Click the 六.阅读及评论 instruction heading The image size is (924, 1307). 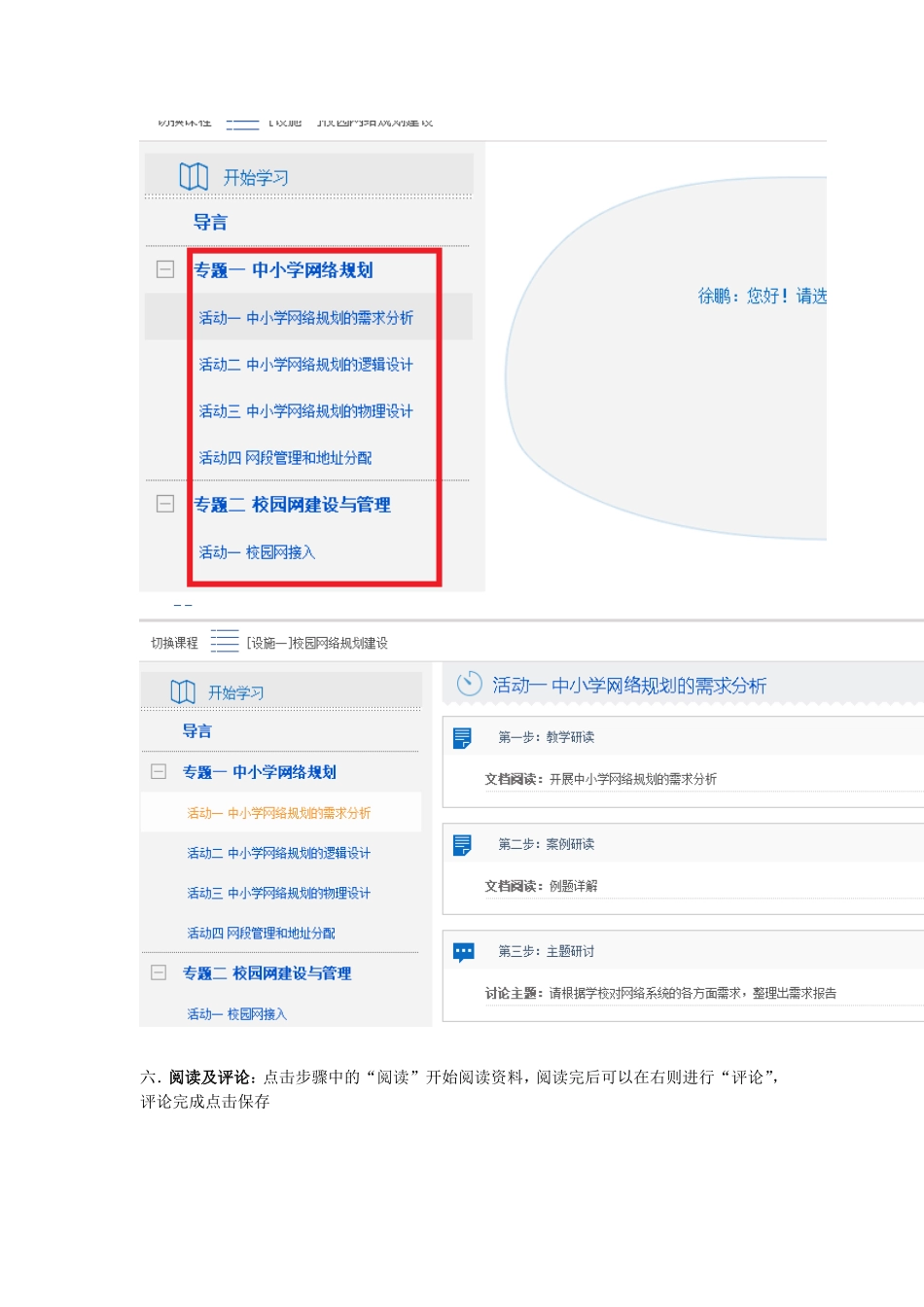tap(198, 1077)
